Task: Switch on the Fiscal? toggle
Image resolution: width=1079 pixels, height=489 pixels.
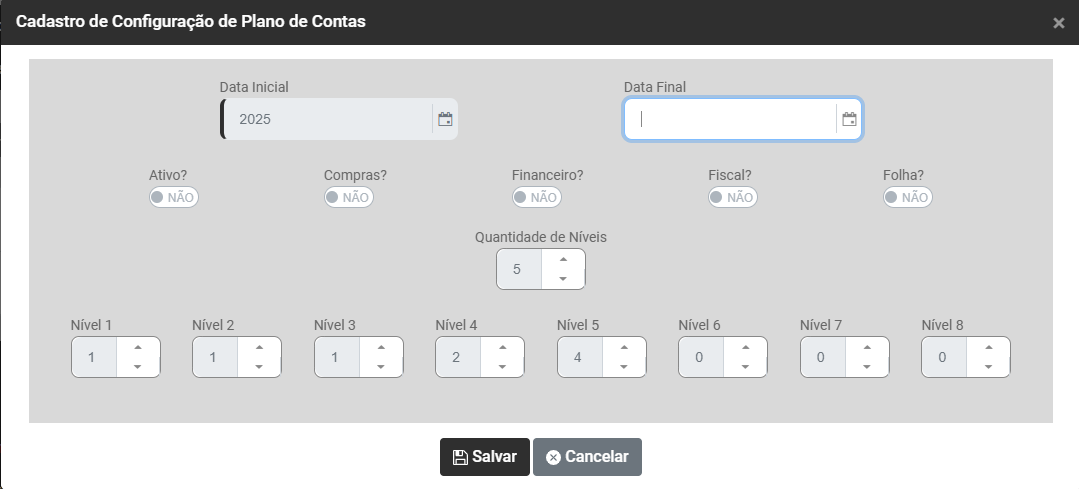Action: coord(732,197)
